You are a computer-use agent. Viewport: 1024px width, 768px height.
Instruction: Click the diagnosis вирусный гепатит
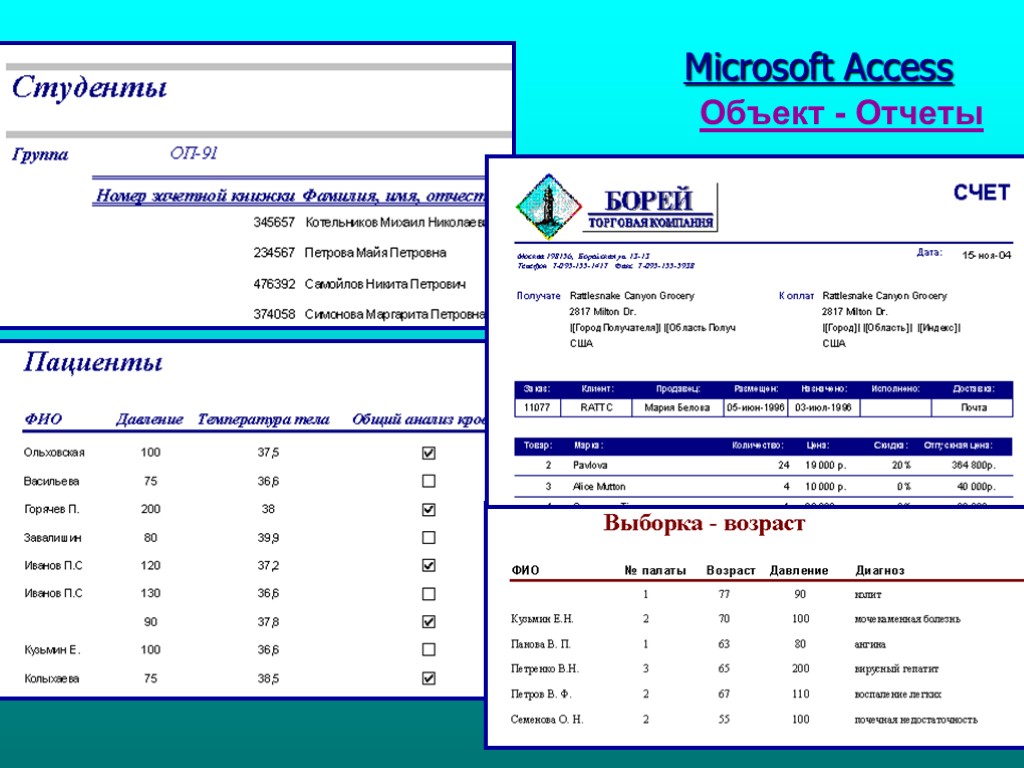click(x=896, y=669)
